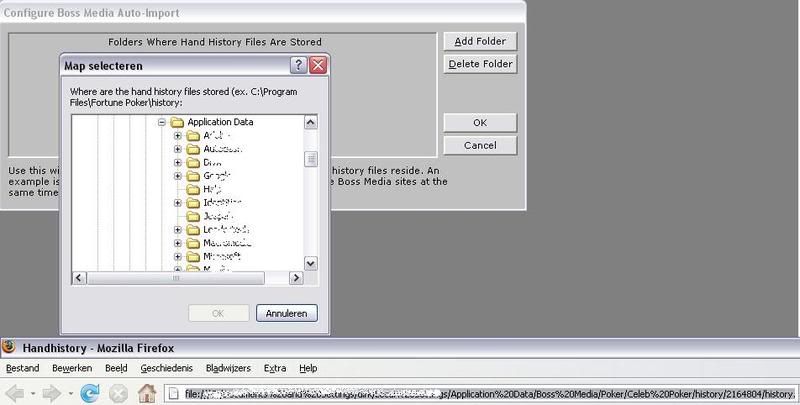This screenshot has width=800, height=405.
Task: Close the Map selecteren dialog
Action: tap(318, 65)
